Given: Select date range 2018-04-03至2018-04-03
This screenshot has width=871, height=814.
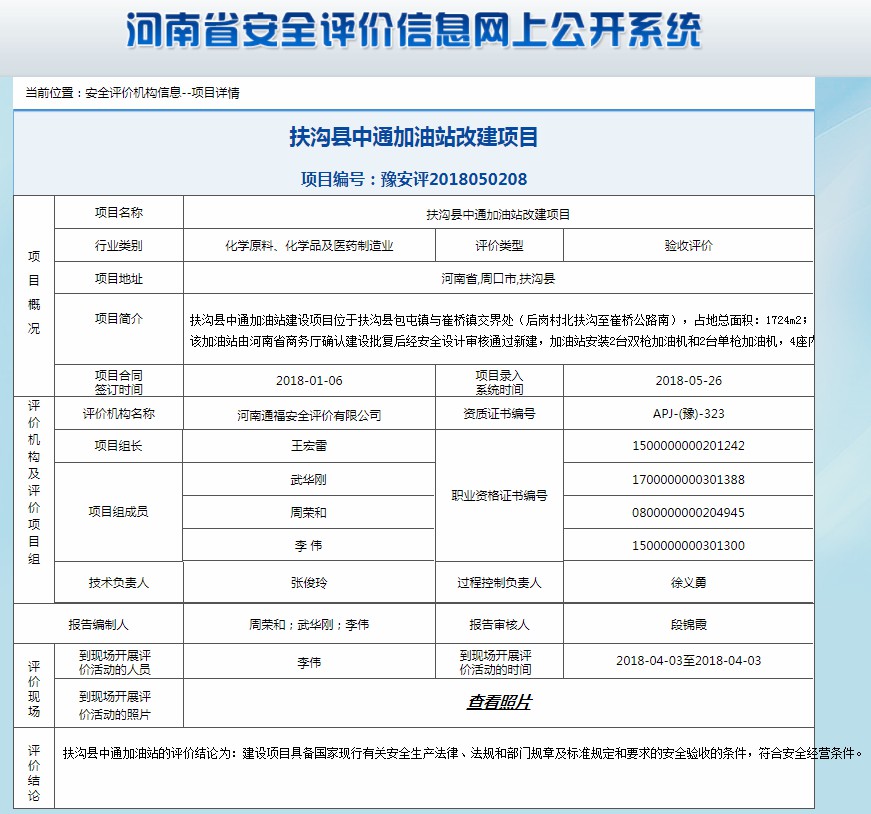Looking at the screenshot, I should (689, 661).
